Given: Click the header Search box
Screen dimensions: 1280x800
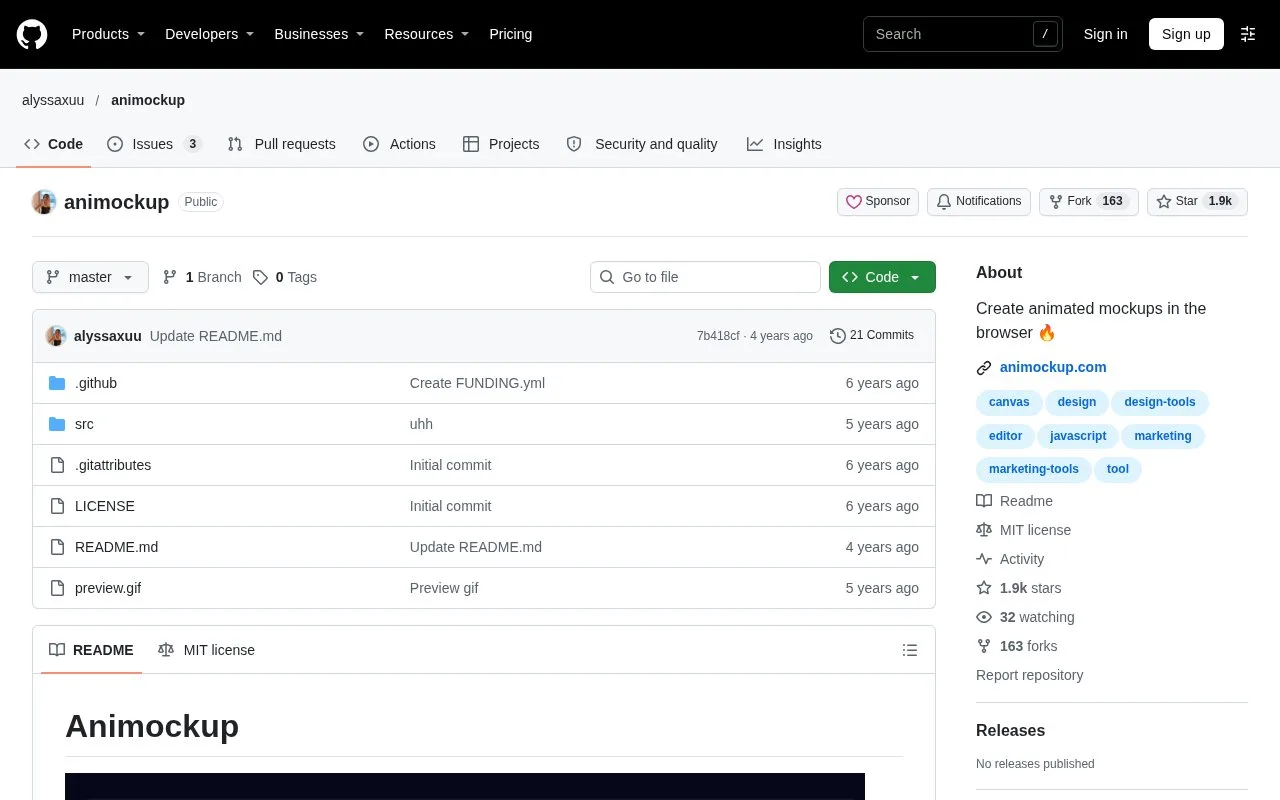Looking at the screenshot, I should coord(962,34).
